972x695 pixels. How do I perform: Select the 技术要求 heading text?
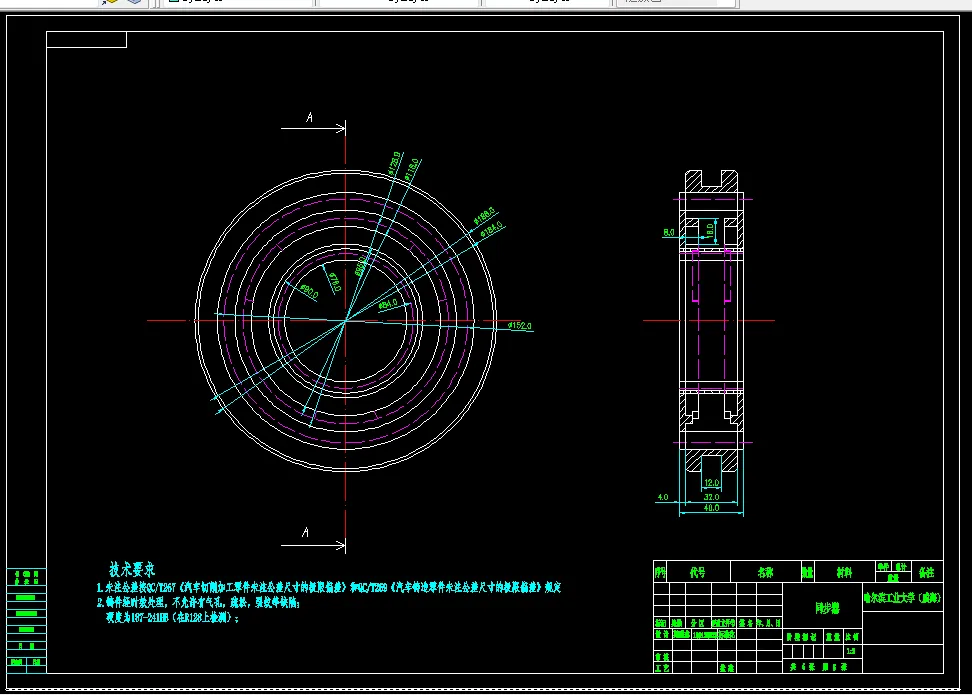pos(132,569)
